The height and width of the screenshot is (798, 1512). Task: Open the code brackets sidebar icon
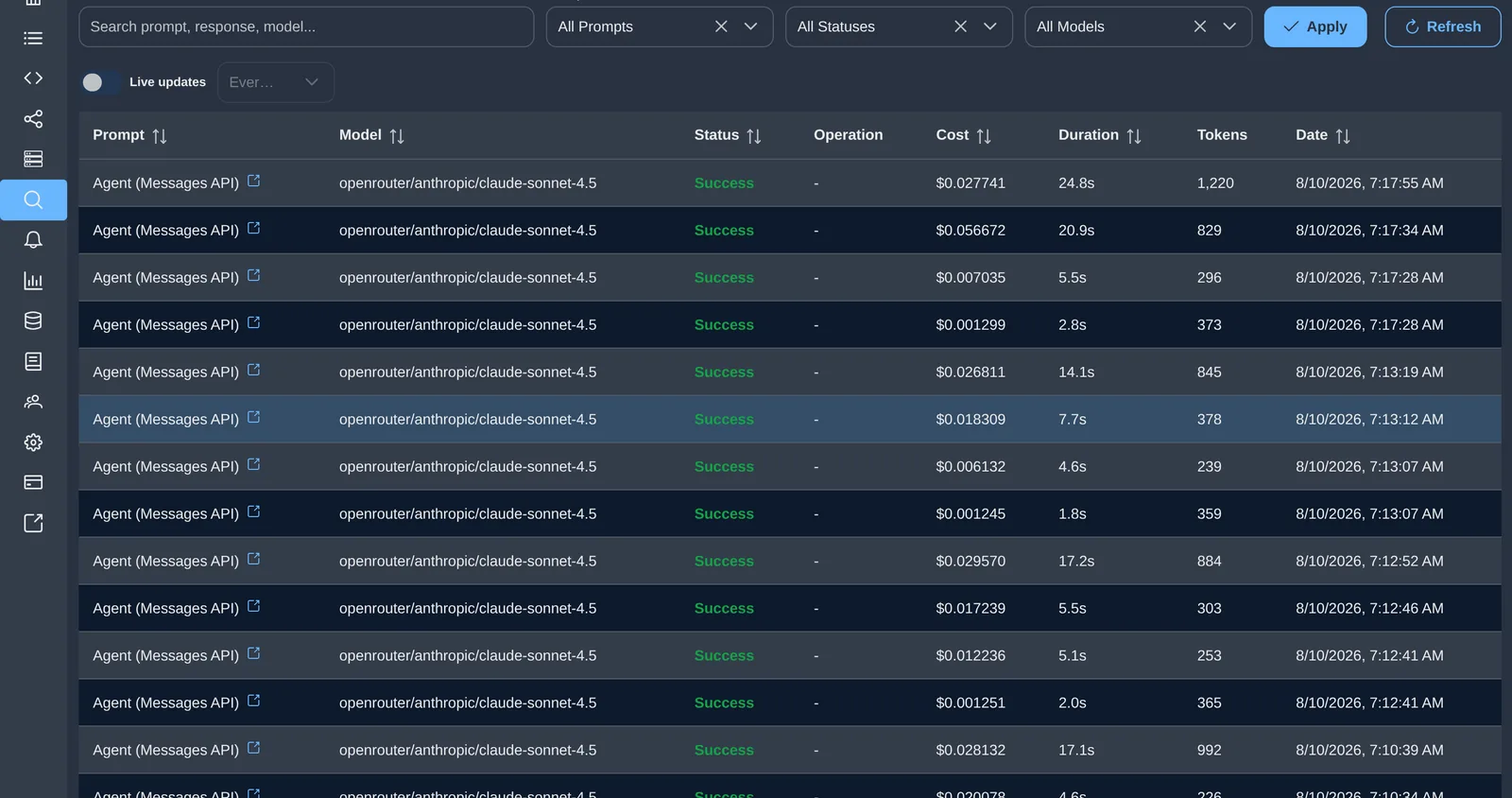tap(33, 78)
